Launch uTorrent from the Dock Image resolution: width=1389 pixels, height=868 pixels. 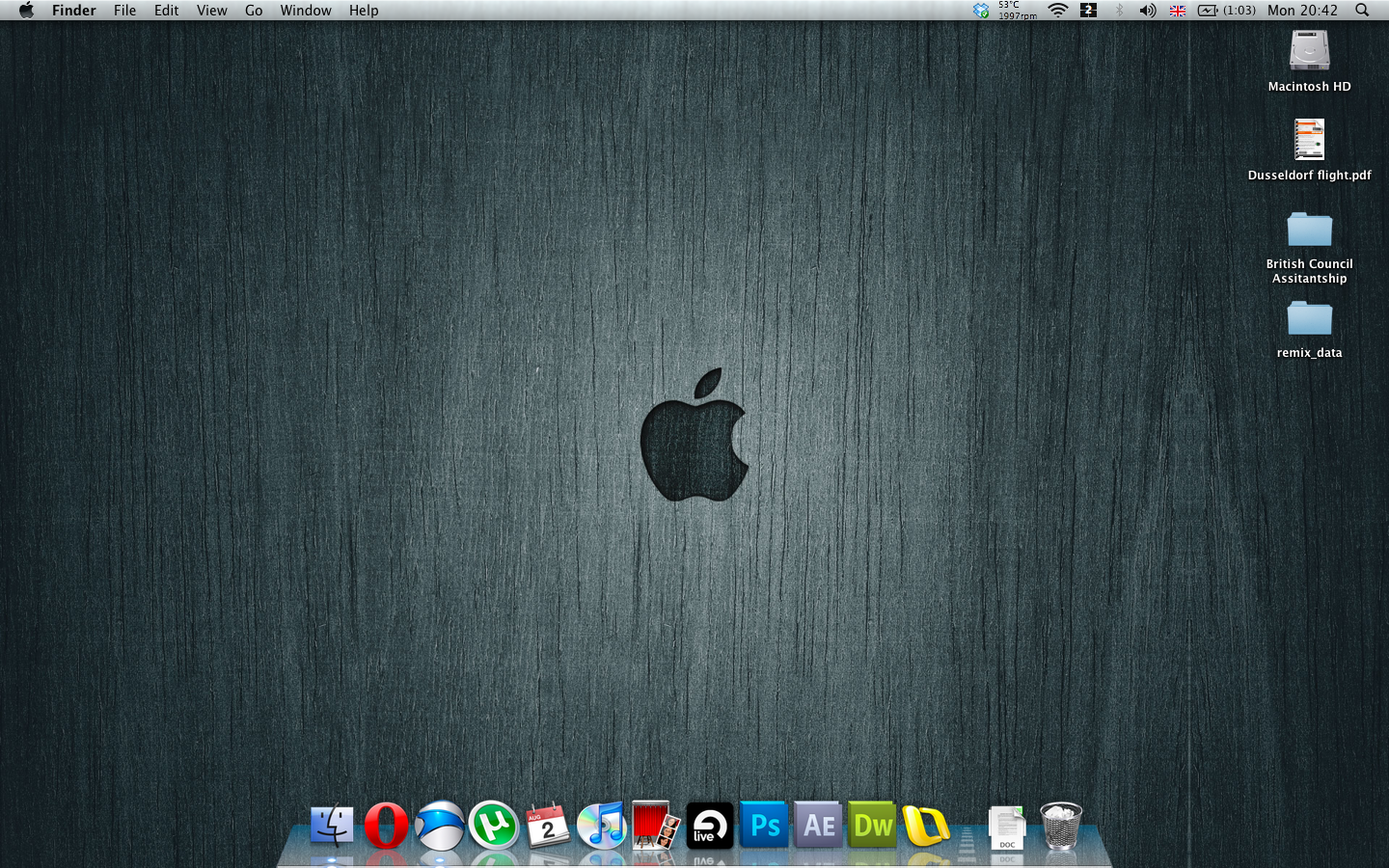[x=494, y=826]
